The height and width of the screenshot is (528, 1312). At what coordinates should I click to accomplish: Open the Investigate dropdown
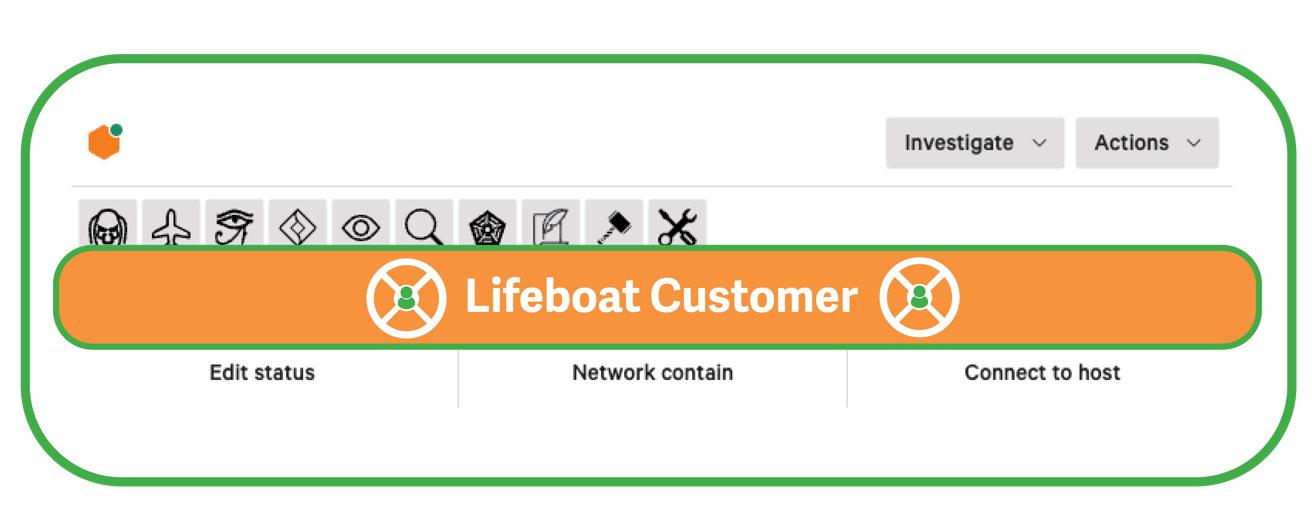point(975,143)
